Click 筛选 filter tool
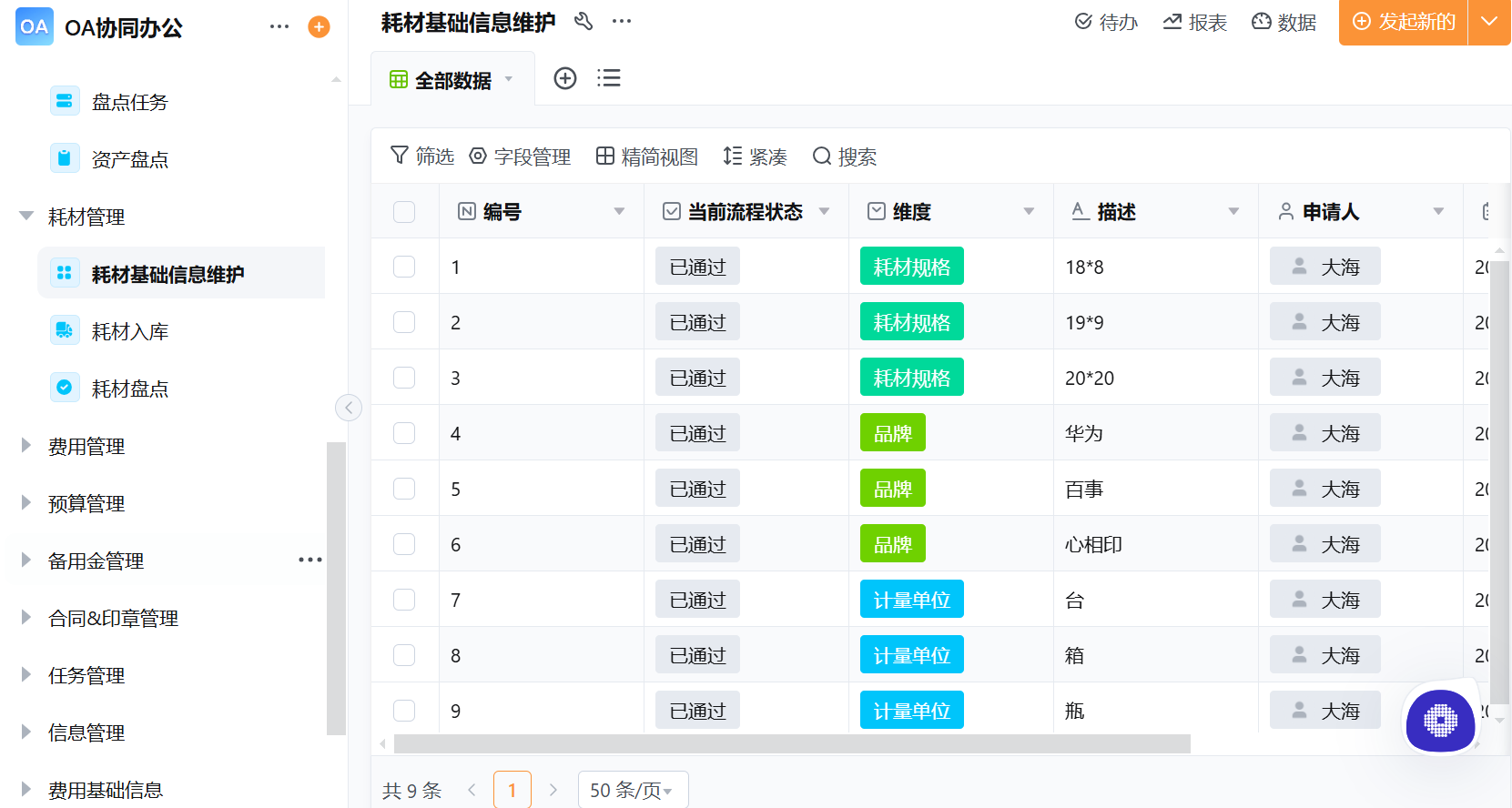 (422, 157)
